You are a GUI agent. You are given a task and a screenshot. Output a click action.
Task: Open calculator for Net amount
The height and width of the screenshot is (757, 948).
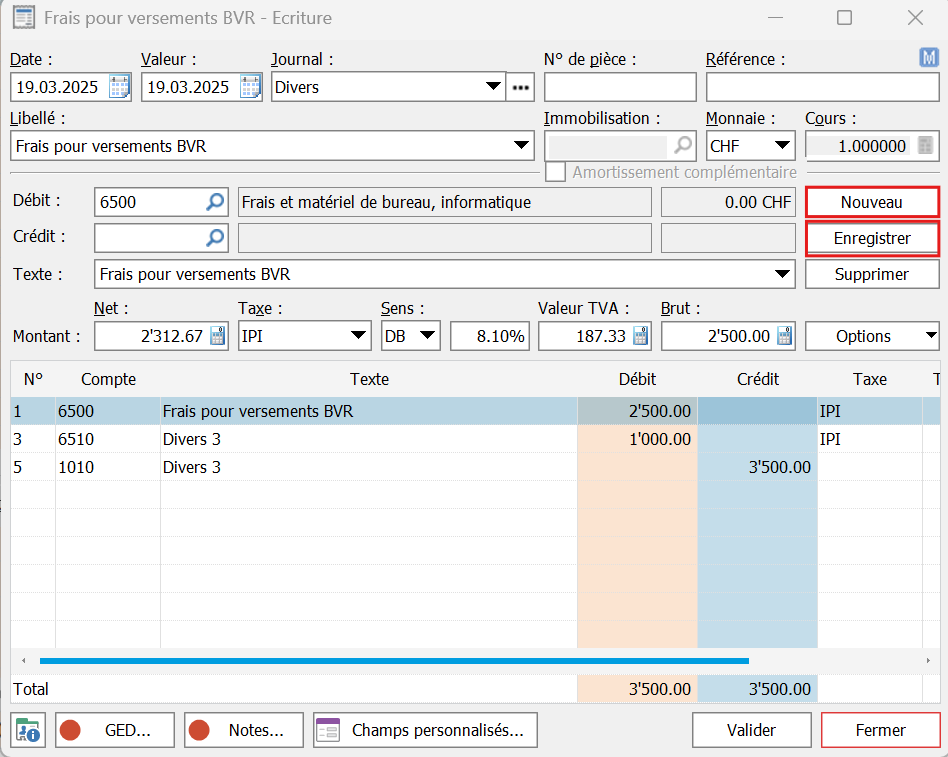tap(217, 337)
